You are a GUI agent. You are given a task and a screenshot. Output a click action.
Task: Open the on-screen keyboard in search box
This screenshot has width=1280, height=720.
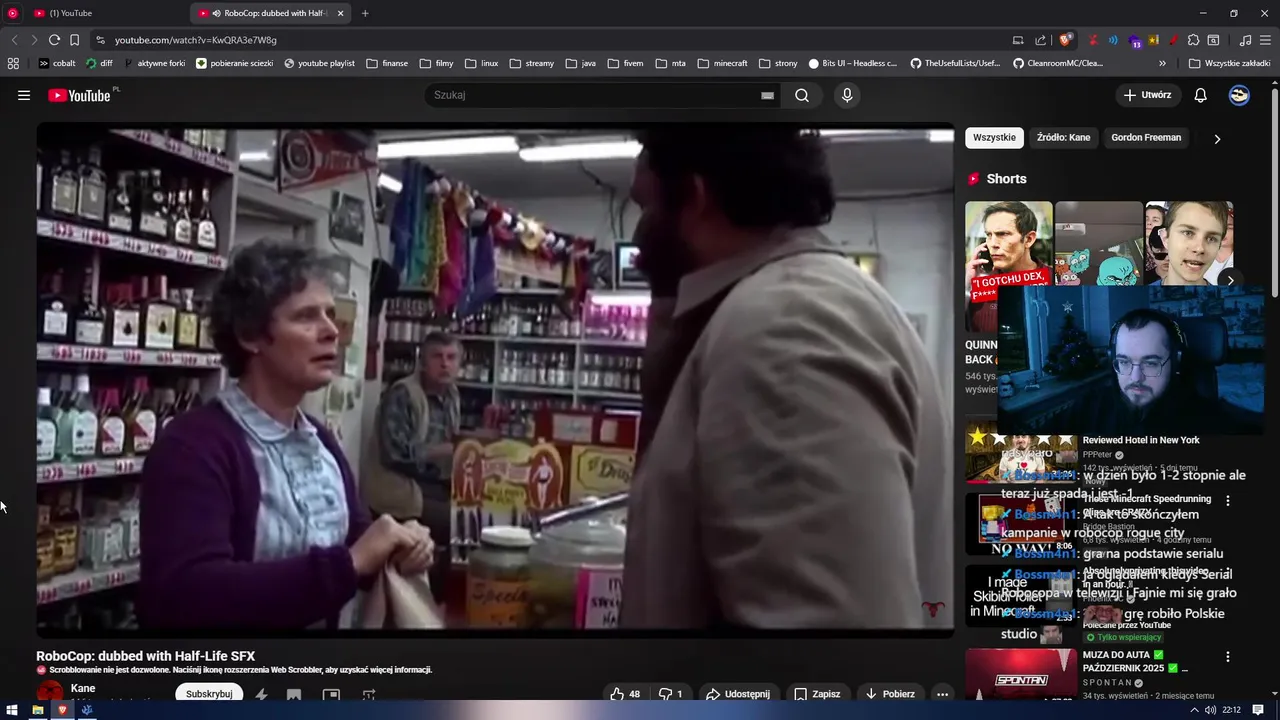click(x=767, y=95)
